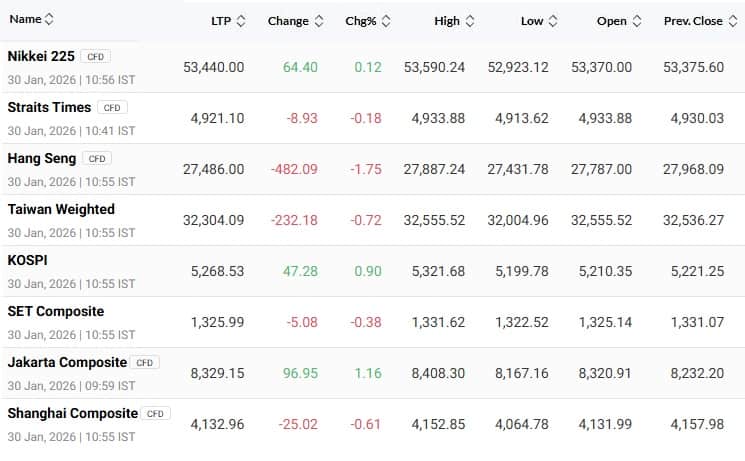
Task: Click the Open column header label
Action: point(611,21)
